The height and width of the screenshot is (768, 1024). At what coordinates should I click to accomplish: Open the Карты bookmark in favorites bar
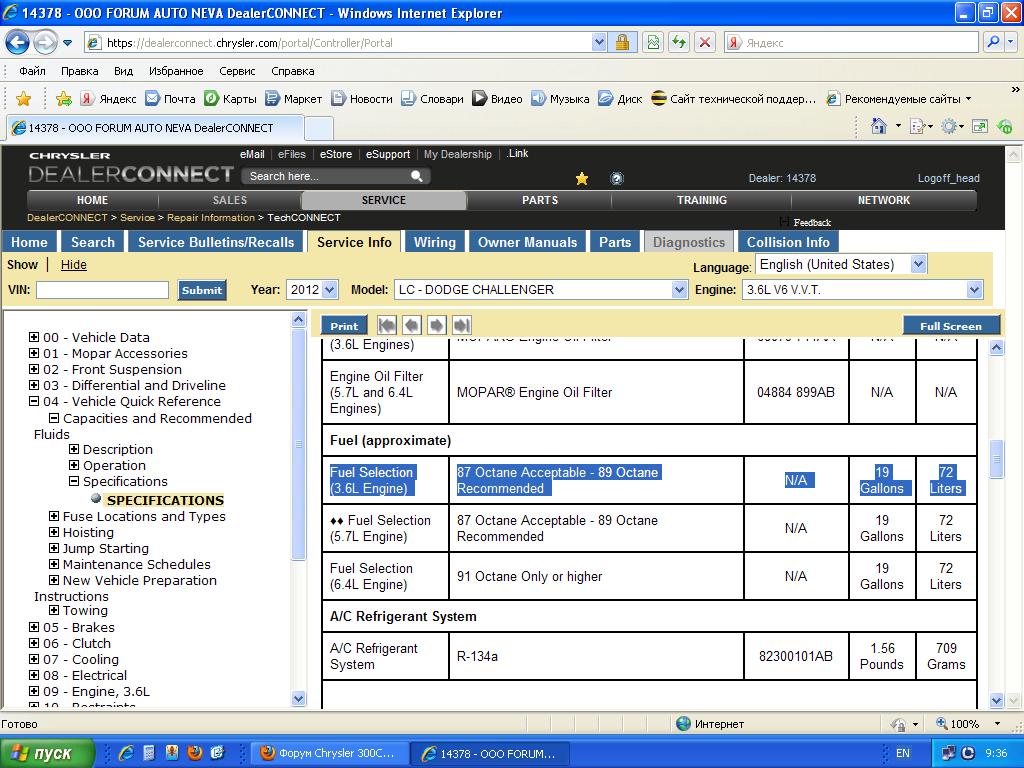pyautogui.click(x=231, y=99)
